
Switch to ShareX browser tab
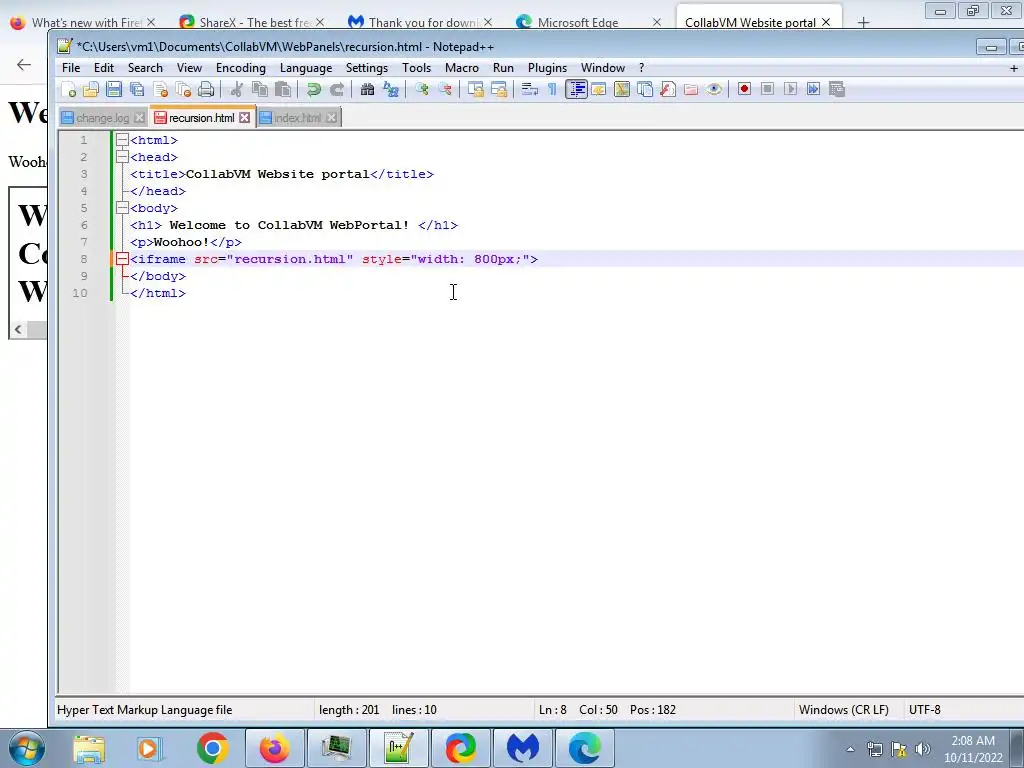coord(251,22)
